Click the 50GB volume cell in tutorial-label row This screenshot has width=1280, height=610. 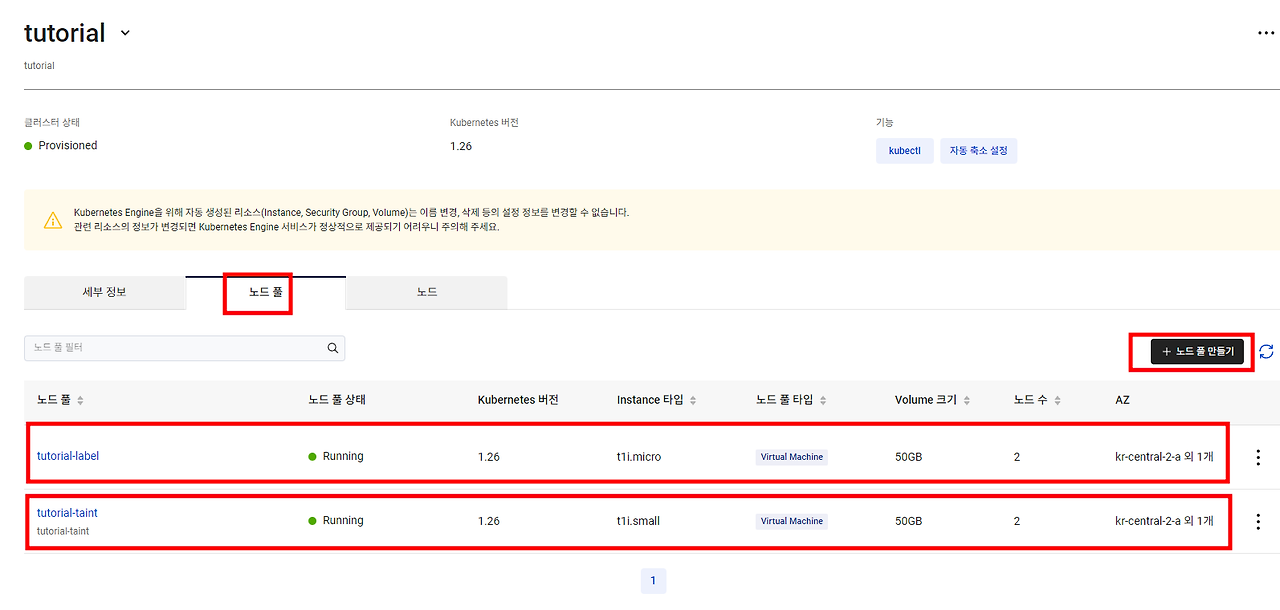pos(909,457)
